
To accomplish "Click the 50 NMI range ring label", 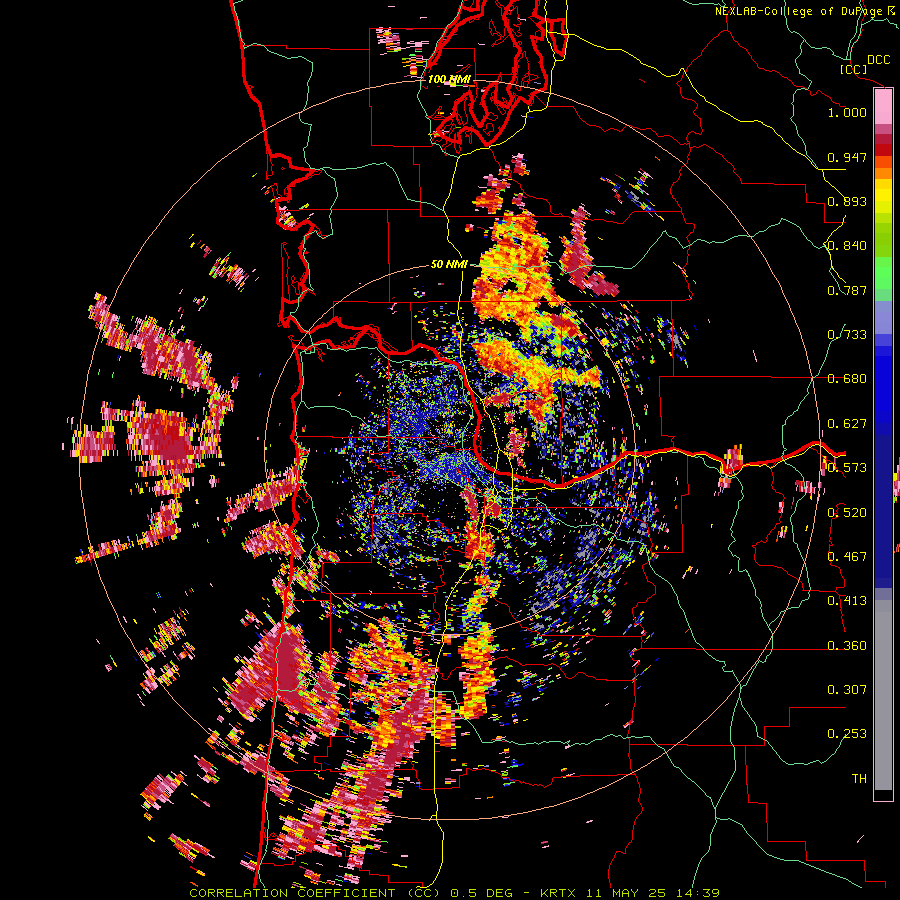I will [x=449, y=265].
